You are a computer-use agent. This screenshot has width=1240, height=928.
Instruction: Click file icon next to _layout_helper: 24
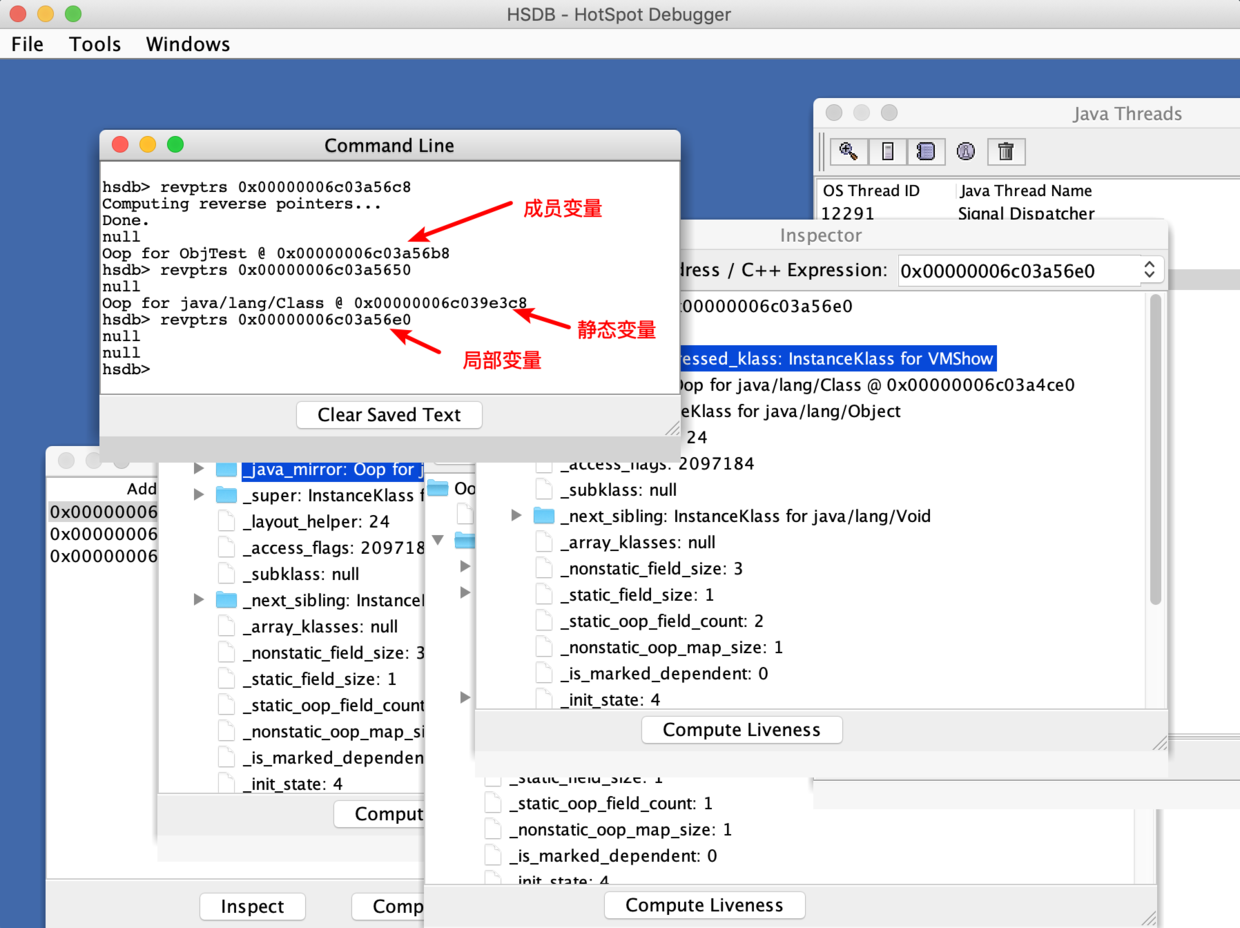(x=227, y=521)
